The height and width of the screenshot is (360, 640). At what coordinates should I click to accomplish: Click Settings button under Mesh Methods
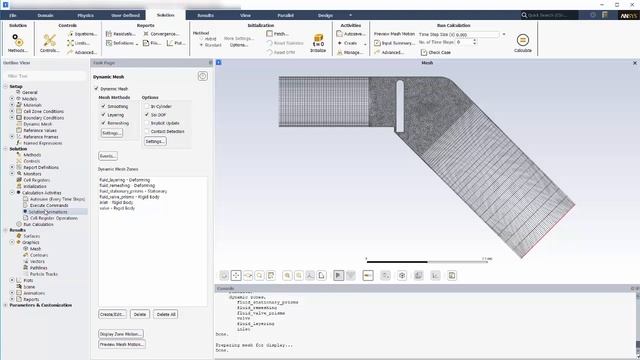tap(112, 133)
